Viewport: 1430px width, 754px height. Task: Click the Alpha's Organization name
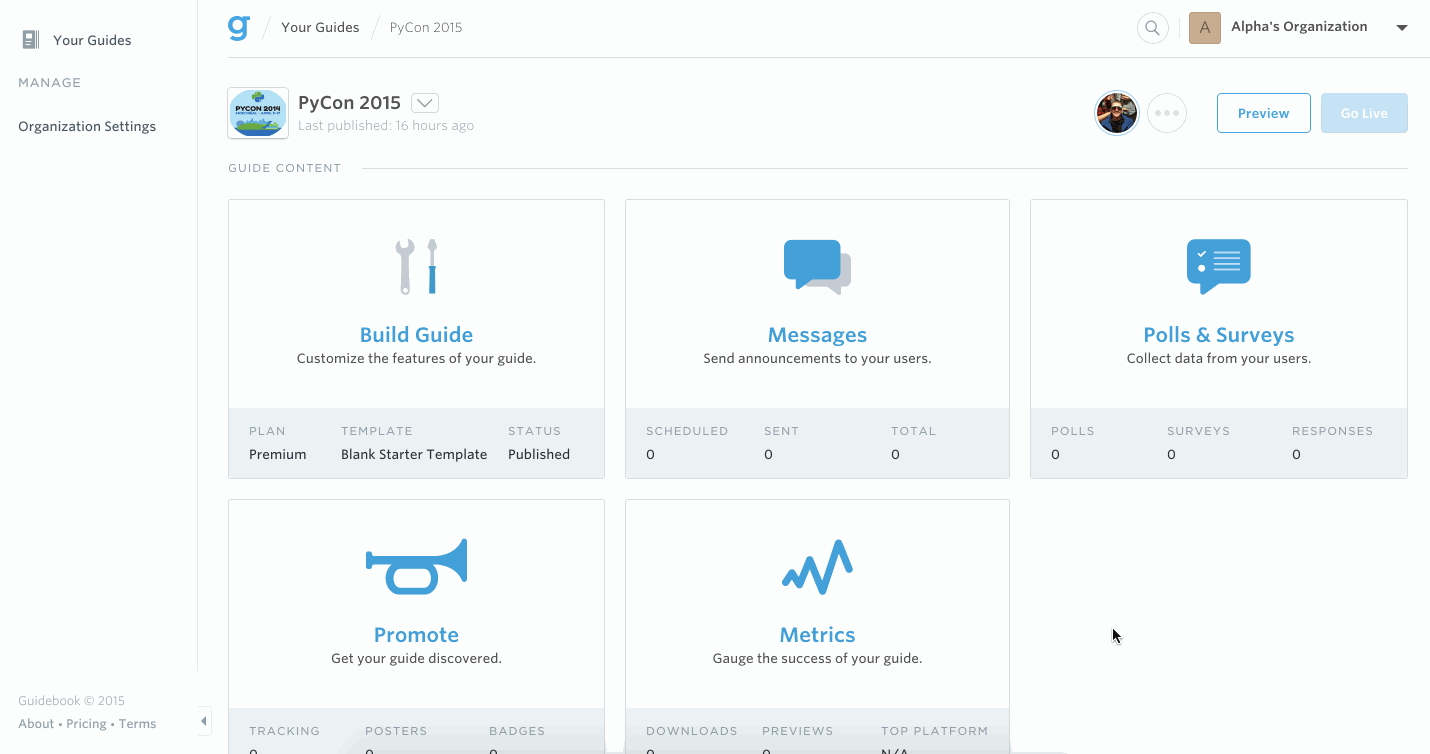point(1299,27)
